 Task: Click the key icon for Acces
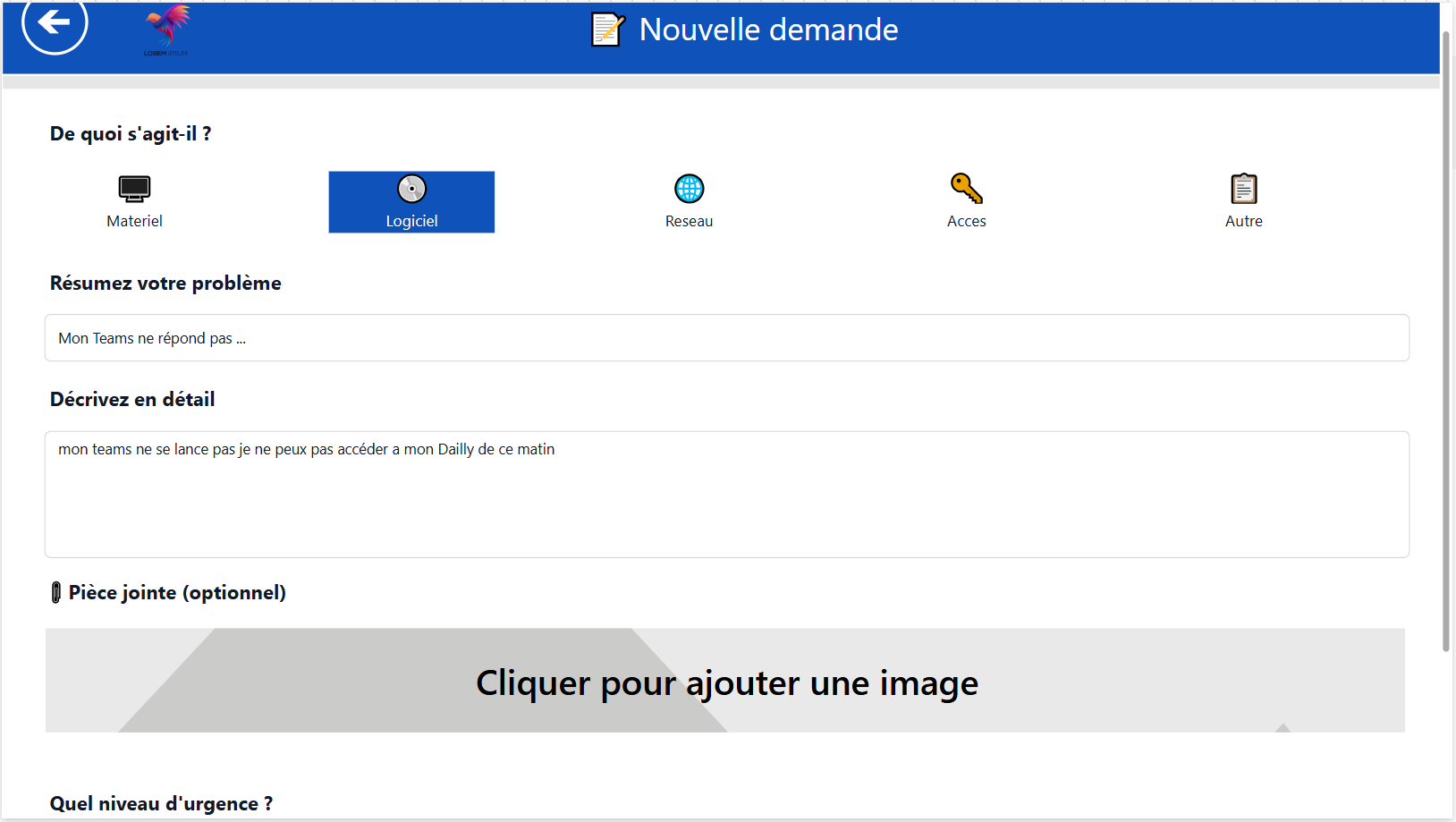[966, 189]
